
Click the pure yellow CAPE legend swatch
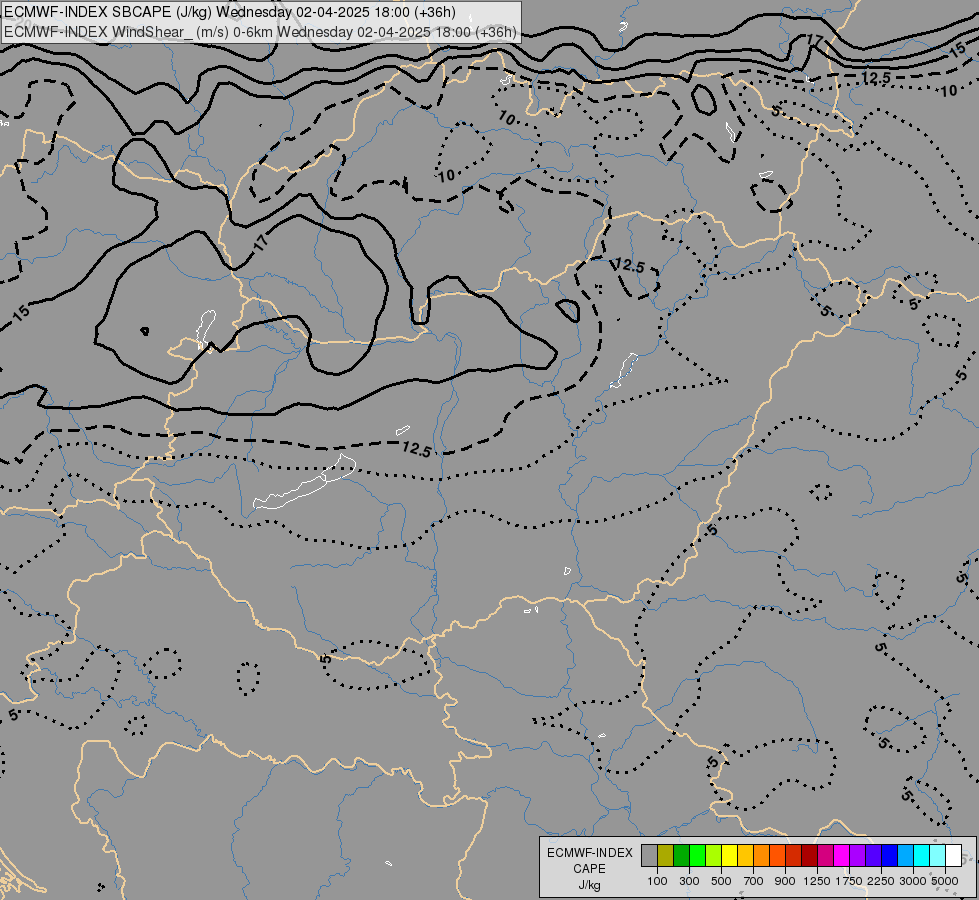(x=729, y=856)
